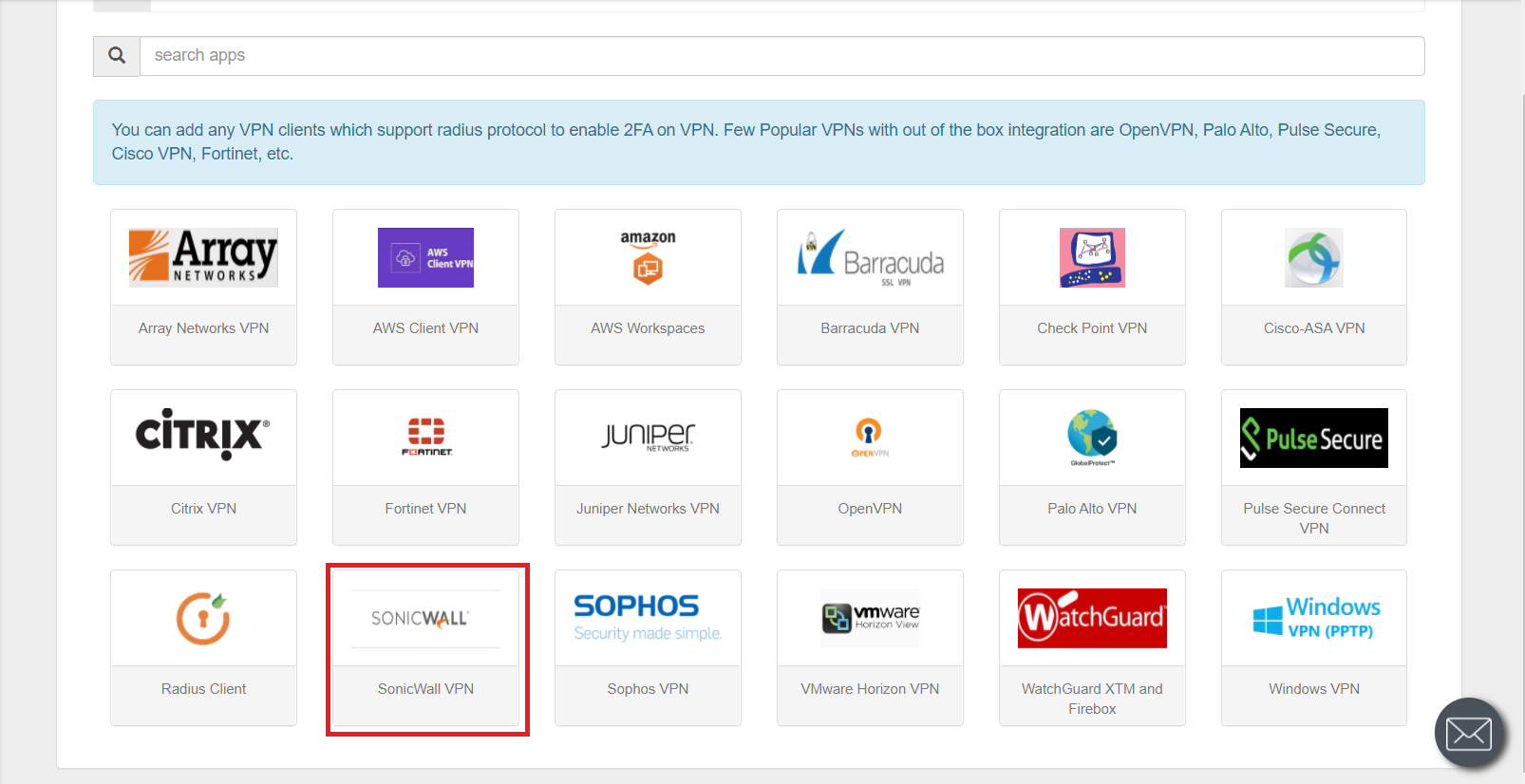Choose the Fortinet VPN label
The image size is (1525, 784).
click(x=425, y=509)
